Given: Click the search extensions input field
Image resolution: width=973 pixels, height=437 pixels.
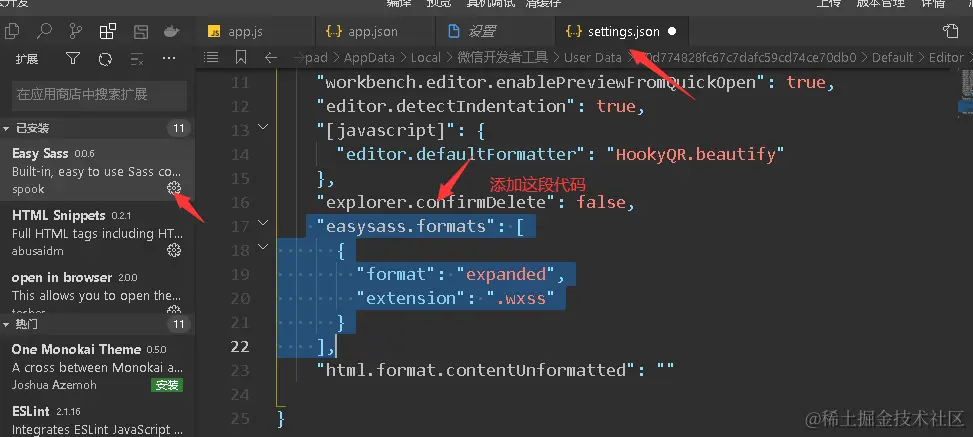Looking at the screenshot, I should tap(99, 95).
